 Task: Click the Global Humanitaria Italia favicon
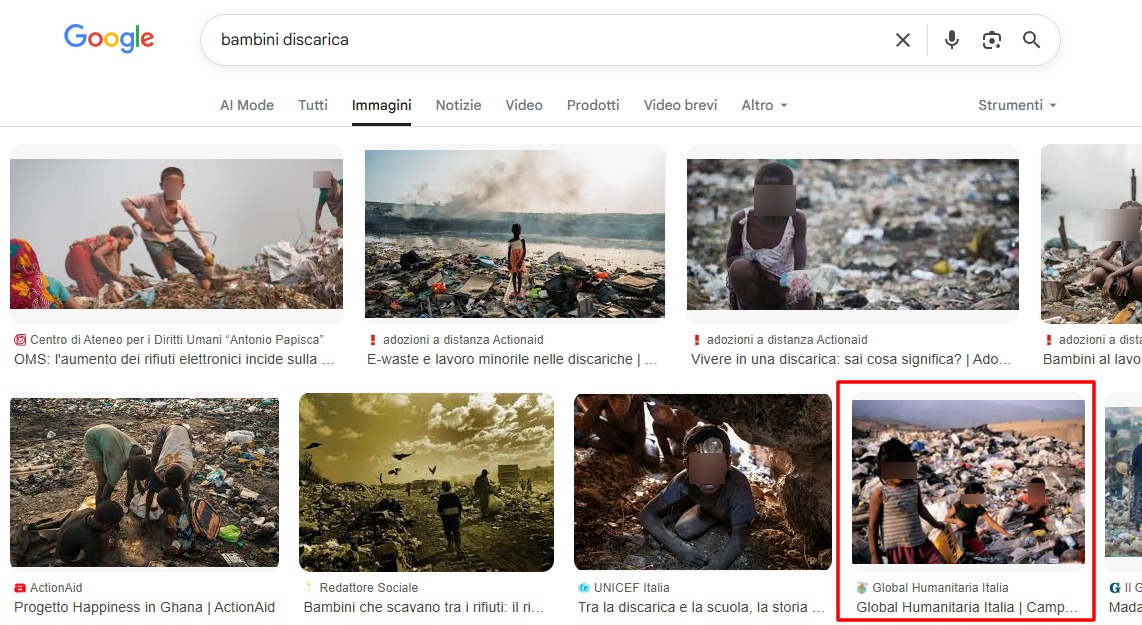862,588
